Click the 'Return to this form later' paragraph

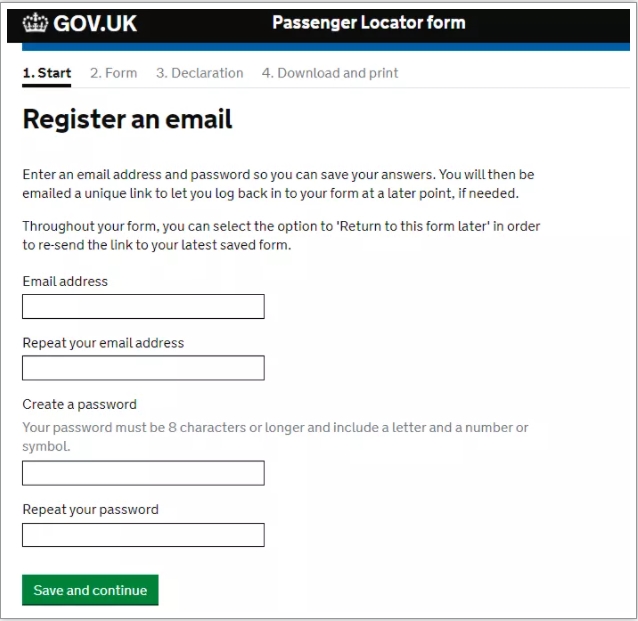281,236
